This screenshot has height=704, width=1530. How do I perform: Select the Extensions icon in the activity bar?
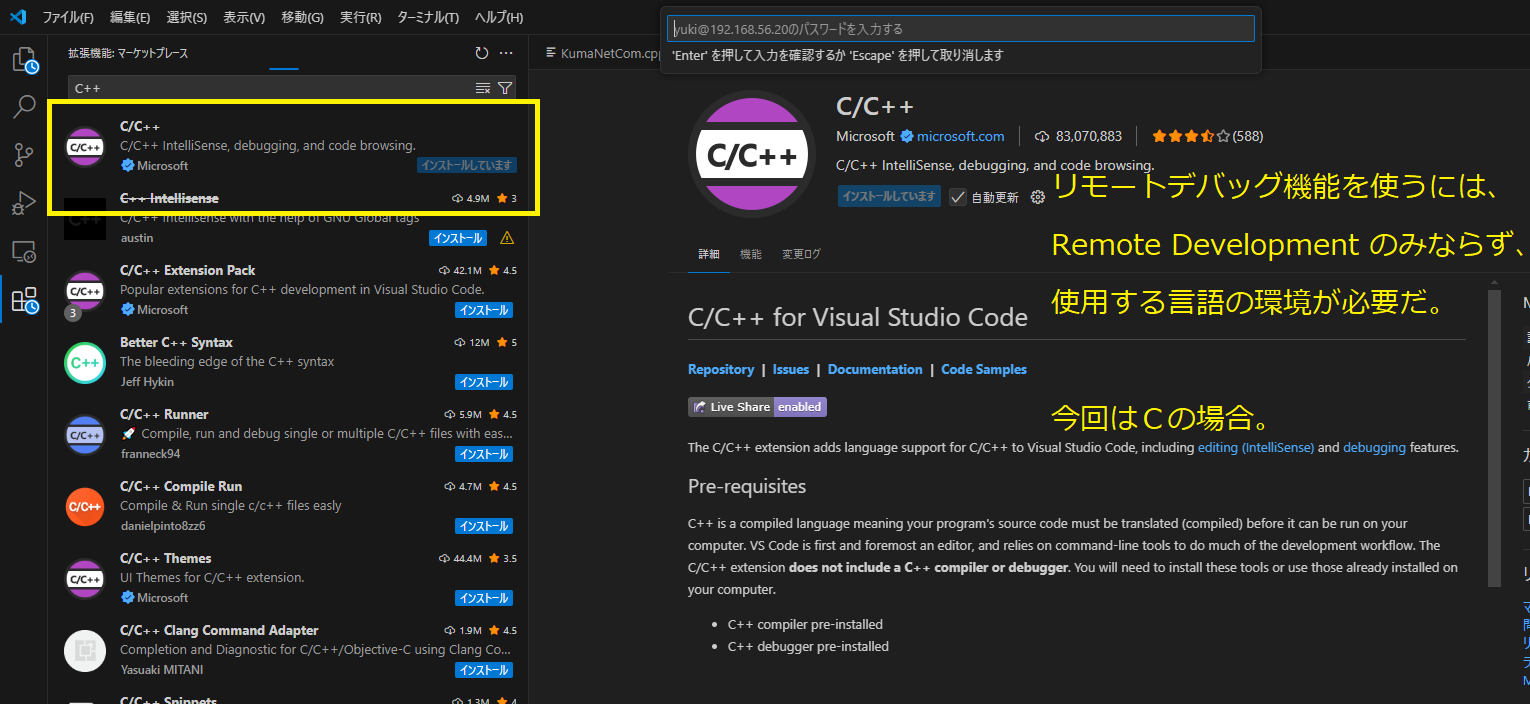coord(24,300)
